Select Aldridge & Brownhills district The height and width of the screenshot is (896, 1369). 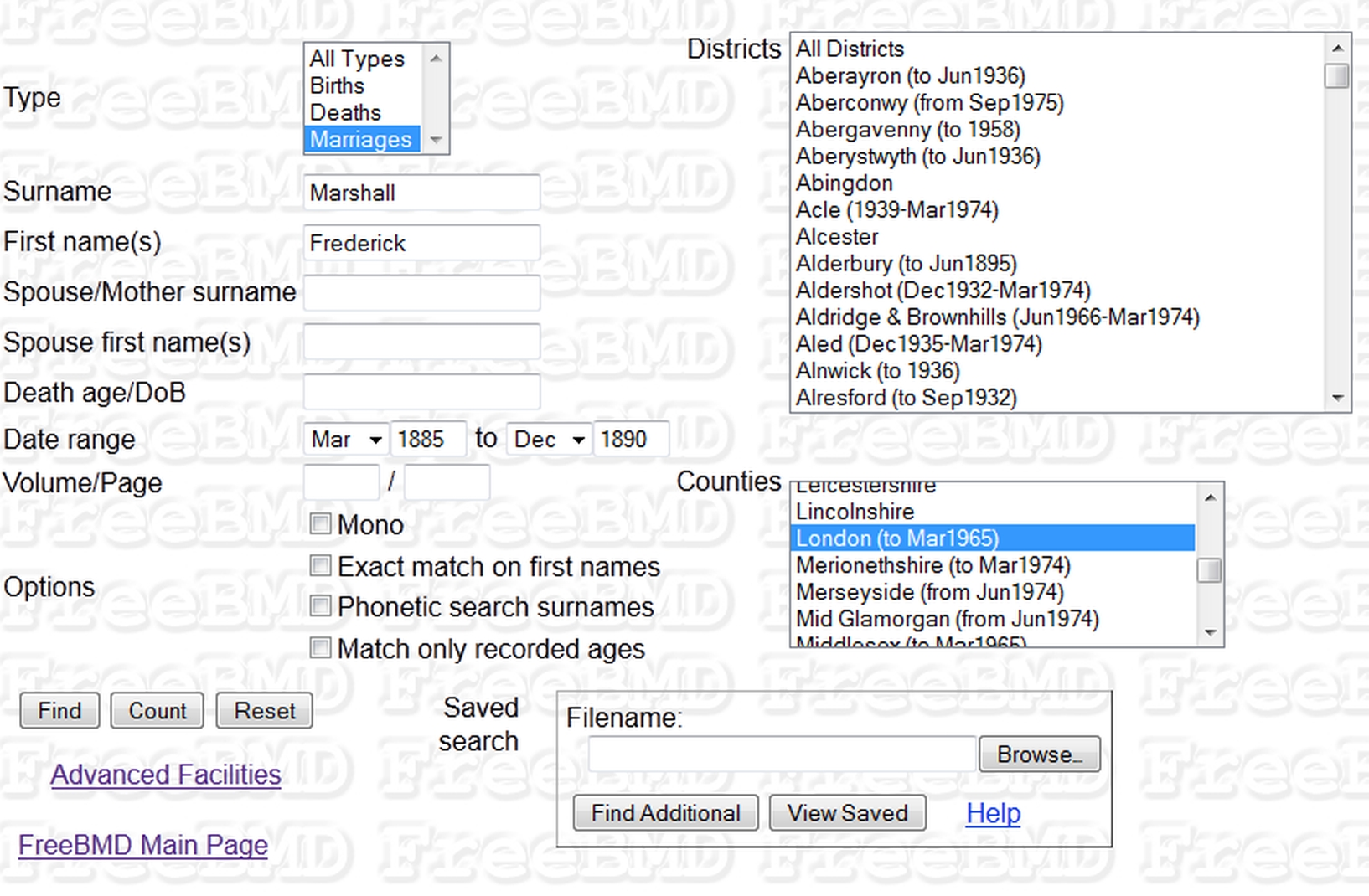click(1057, 317)
